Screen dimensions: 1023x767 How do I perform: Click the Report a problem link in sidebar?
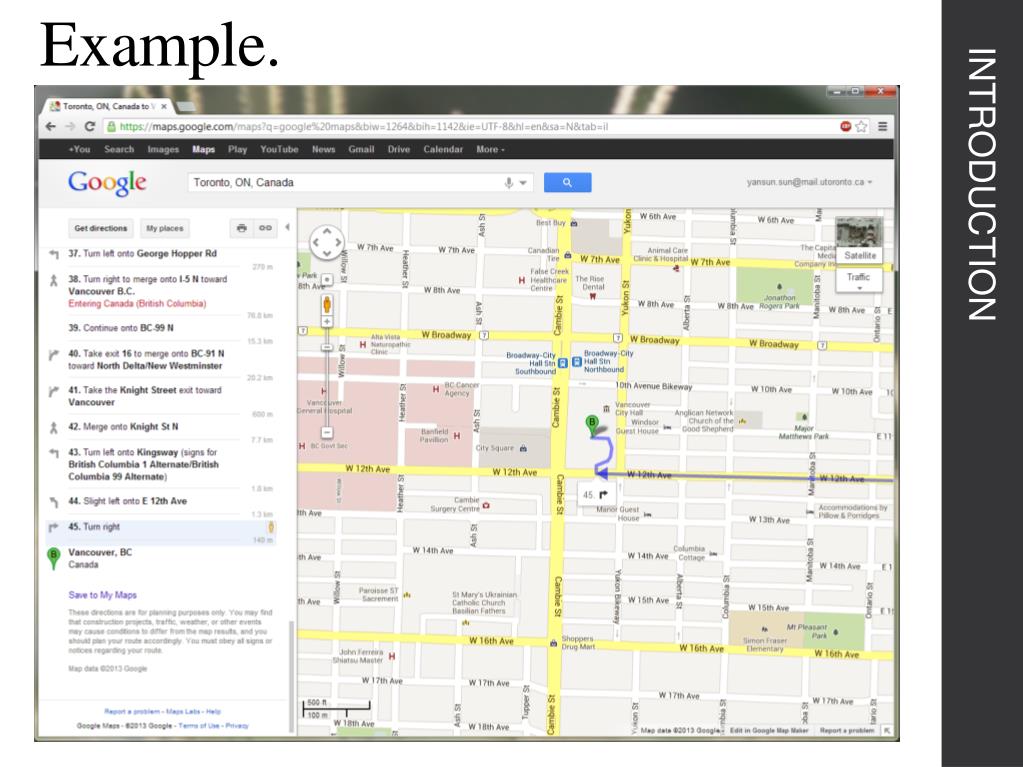(133, 712)
